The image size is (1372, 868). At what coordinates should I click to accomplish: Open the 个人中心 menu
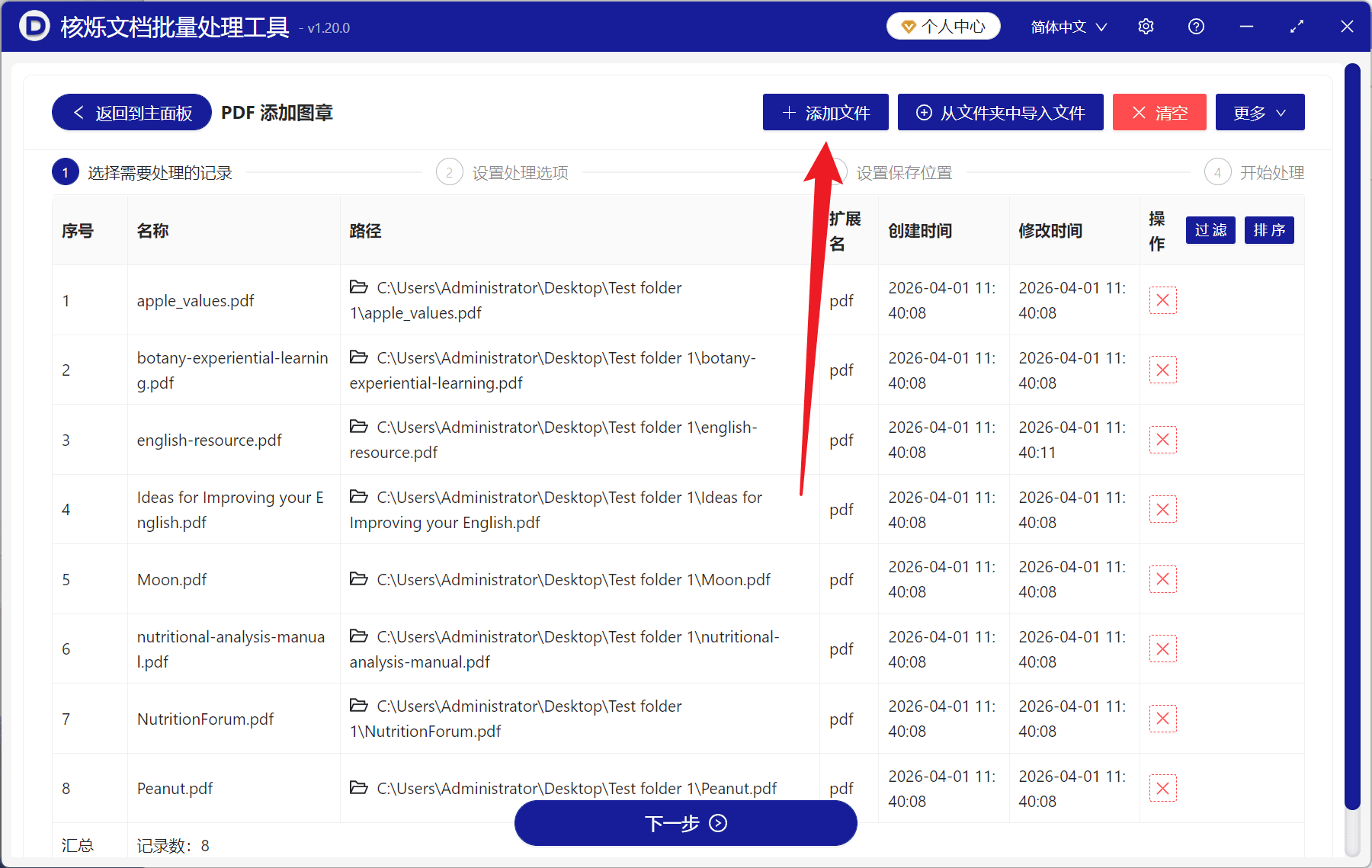943,25
